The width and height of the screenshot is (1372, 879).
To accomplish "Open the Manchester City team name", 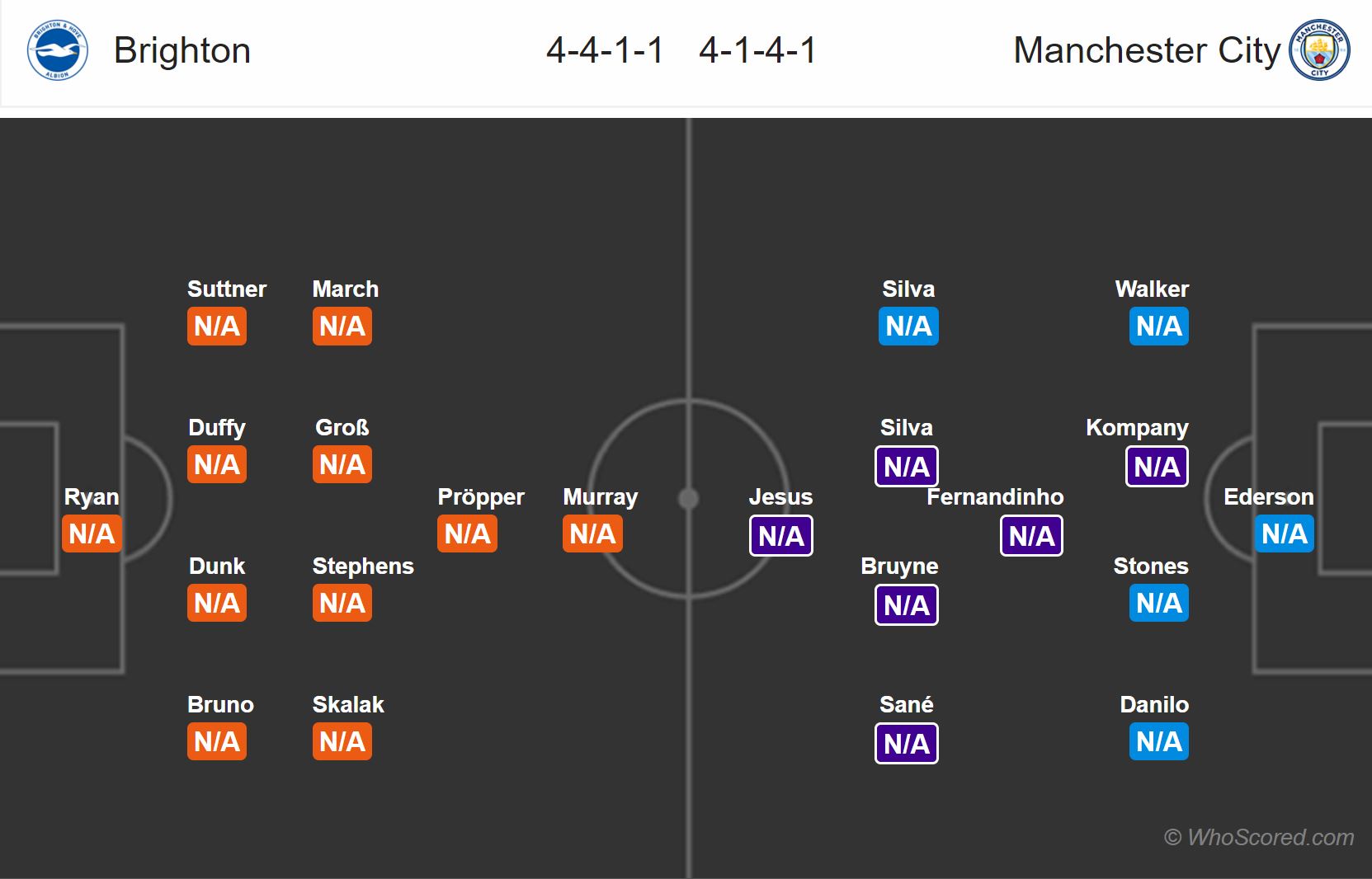I will tap(1147, 50).
